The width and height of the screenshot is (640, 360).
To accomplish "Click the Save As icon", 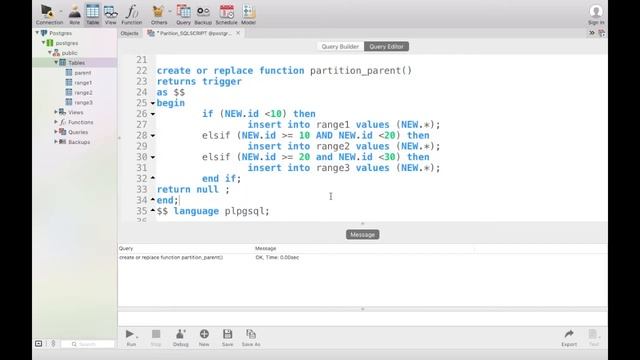I will [x=251, y=334].
